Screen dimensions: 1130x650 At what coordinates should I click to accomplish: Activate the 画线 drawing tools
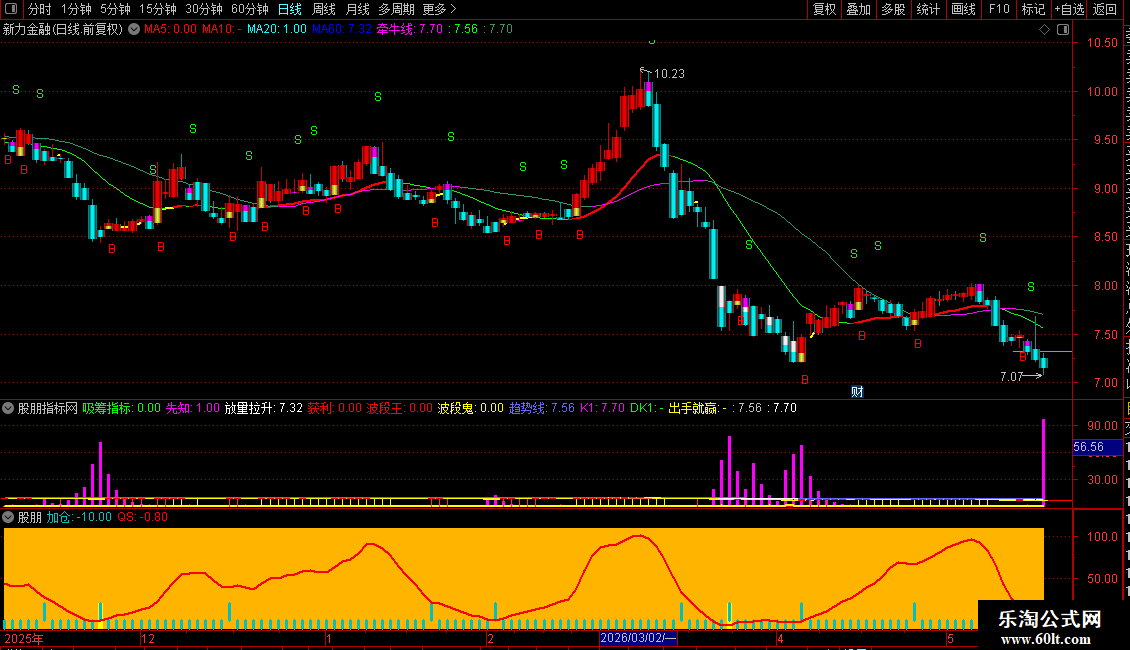pos(964,9)
